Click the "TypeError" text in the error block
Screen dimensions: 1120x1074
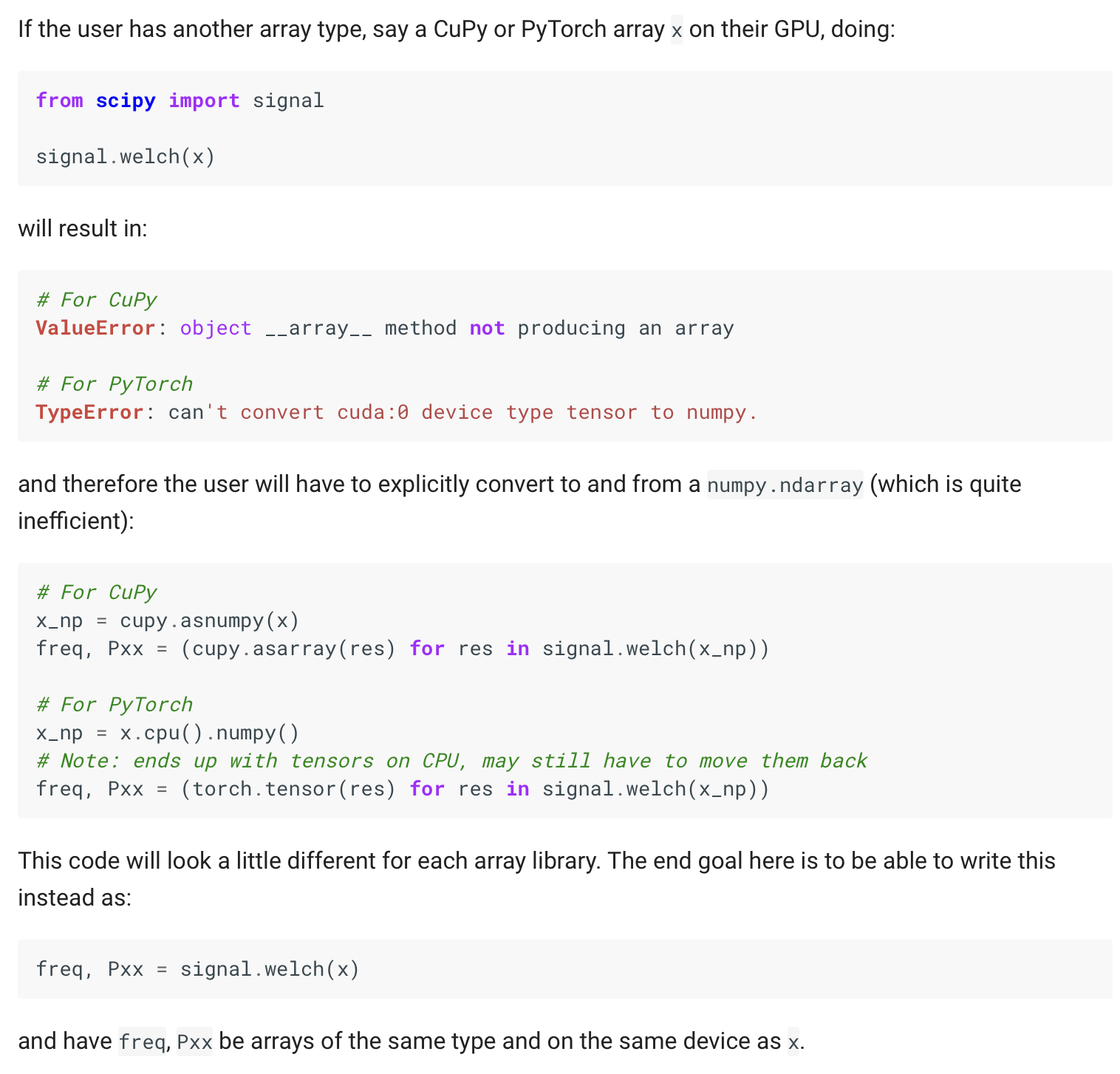tap(89, 412)
